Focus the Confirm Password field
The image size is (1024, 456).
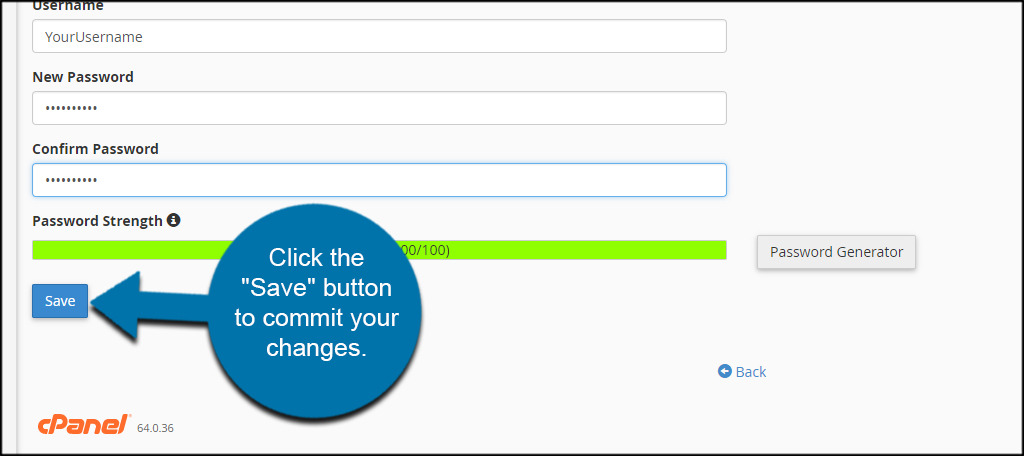(x=379, y=180)
